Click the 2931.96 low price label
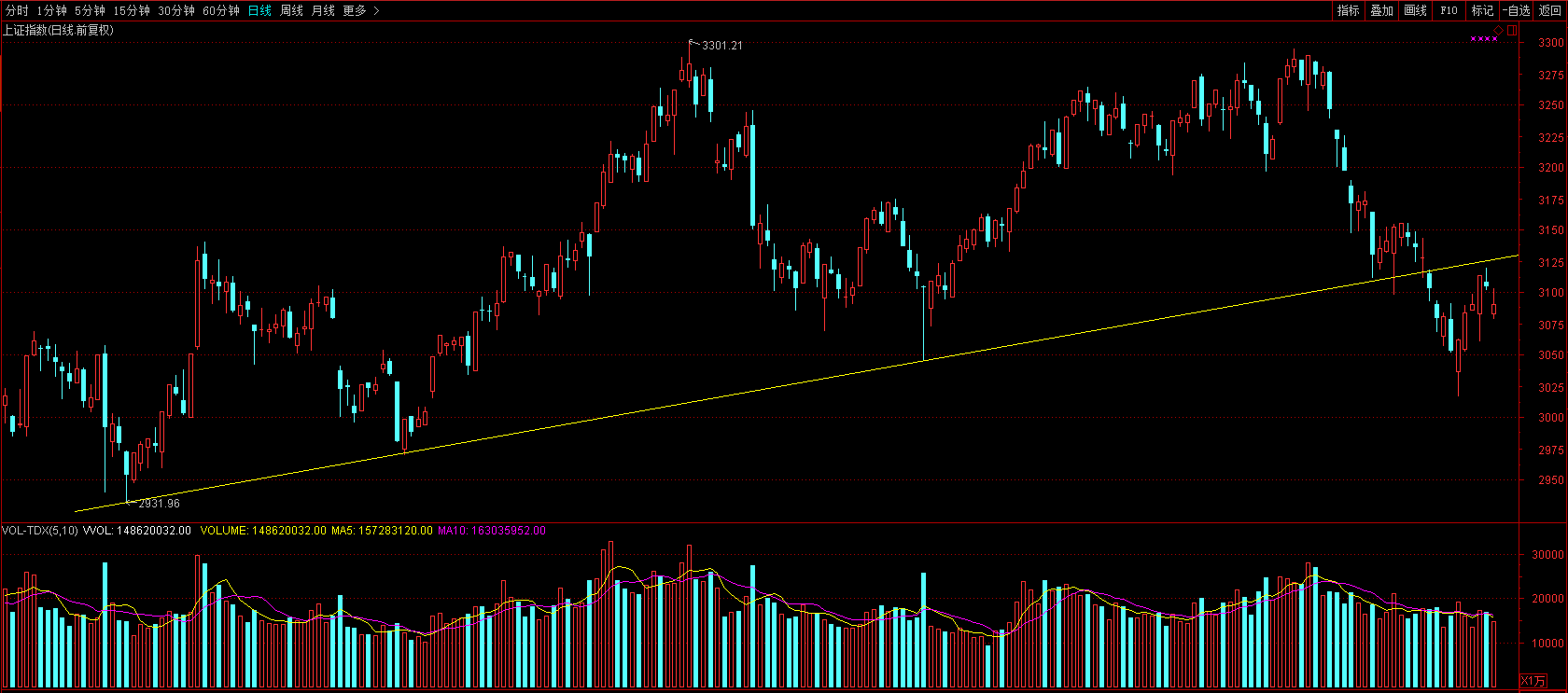The width and height of the screenshot is (1568, 693). 160,504
